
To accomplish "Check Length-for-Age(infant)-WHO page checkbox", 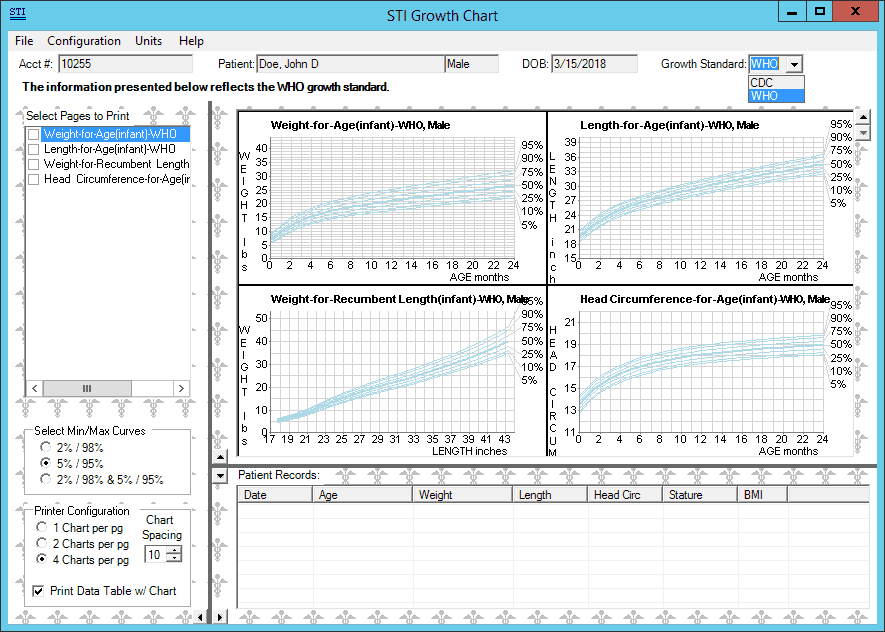I will [x=33, y=149].
